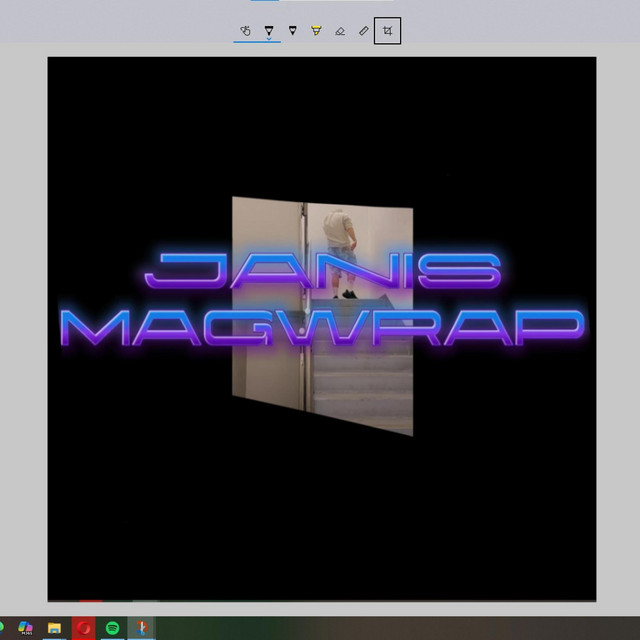
Task: Select the yellow Highlighter tool
Action: 316,31
